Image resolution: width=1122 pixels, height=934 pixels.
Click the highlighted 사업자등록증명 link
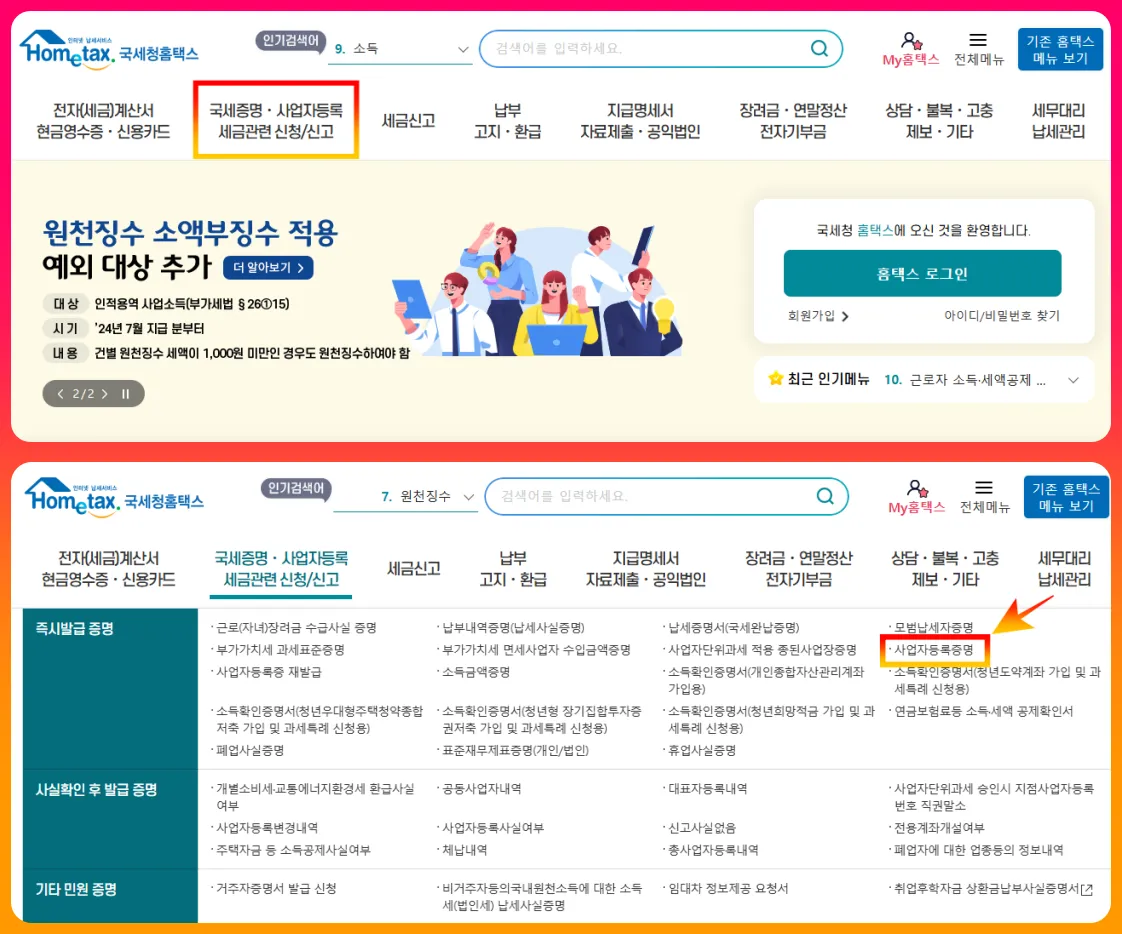934,649
